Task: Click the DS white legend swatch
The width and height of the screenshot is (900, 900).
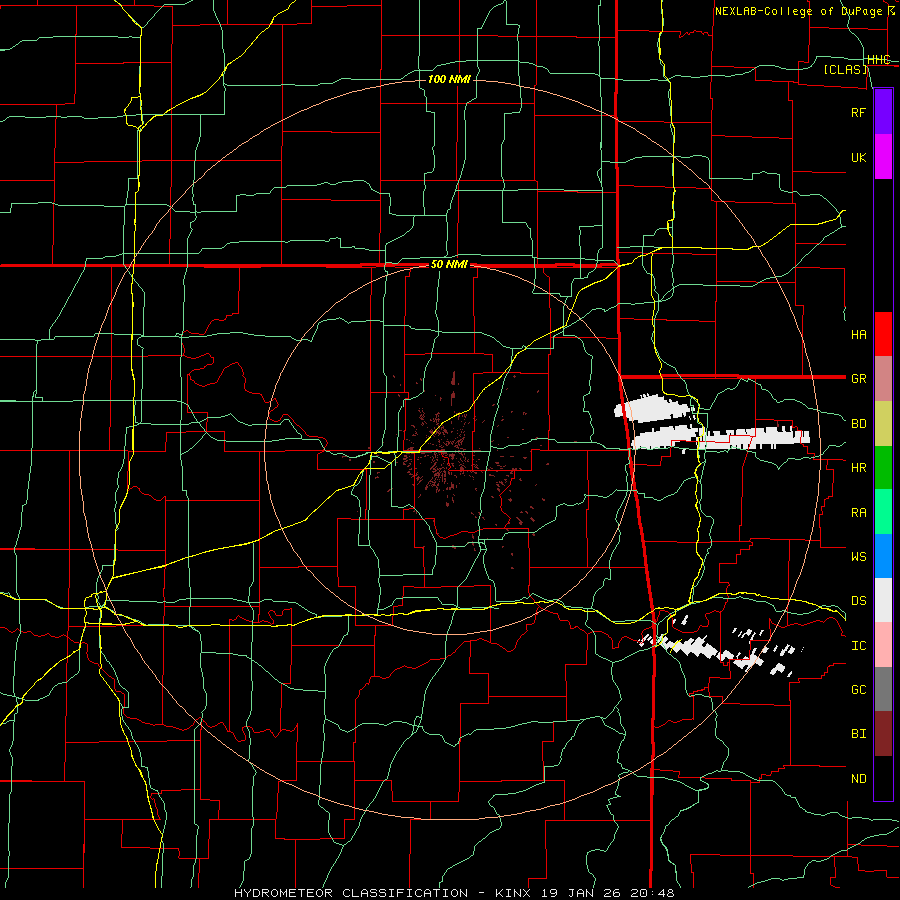Action: pos(883,600)
